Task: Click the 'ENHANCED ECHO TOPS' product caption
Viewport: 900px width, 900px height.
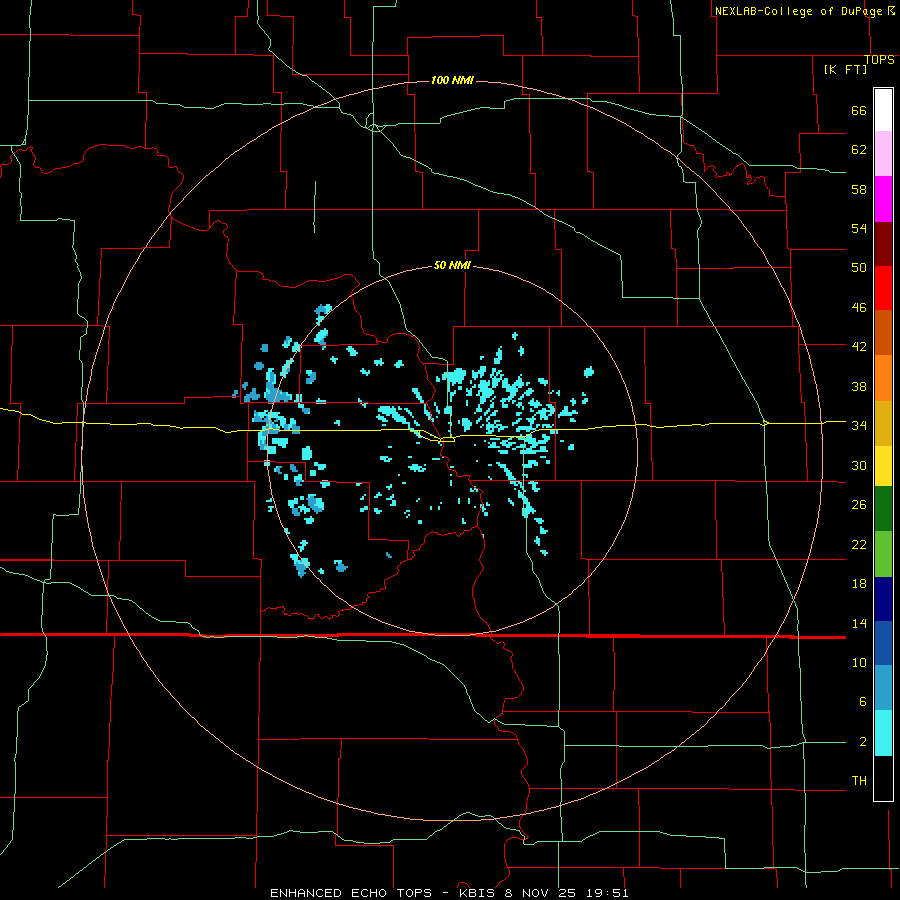Action: (351, 893)
